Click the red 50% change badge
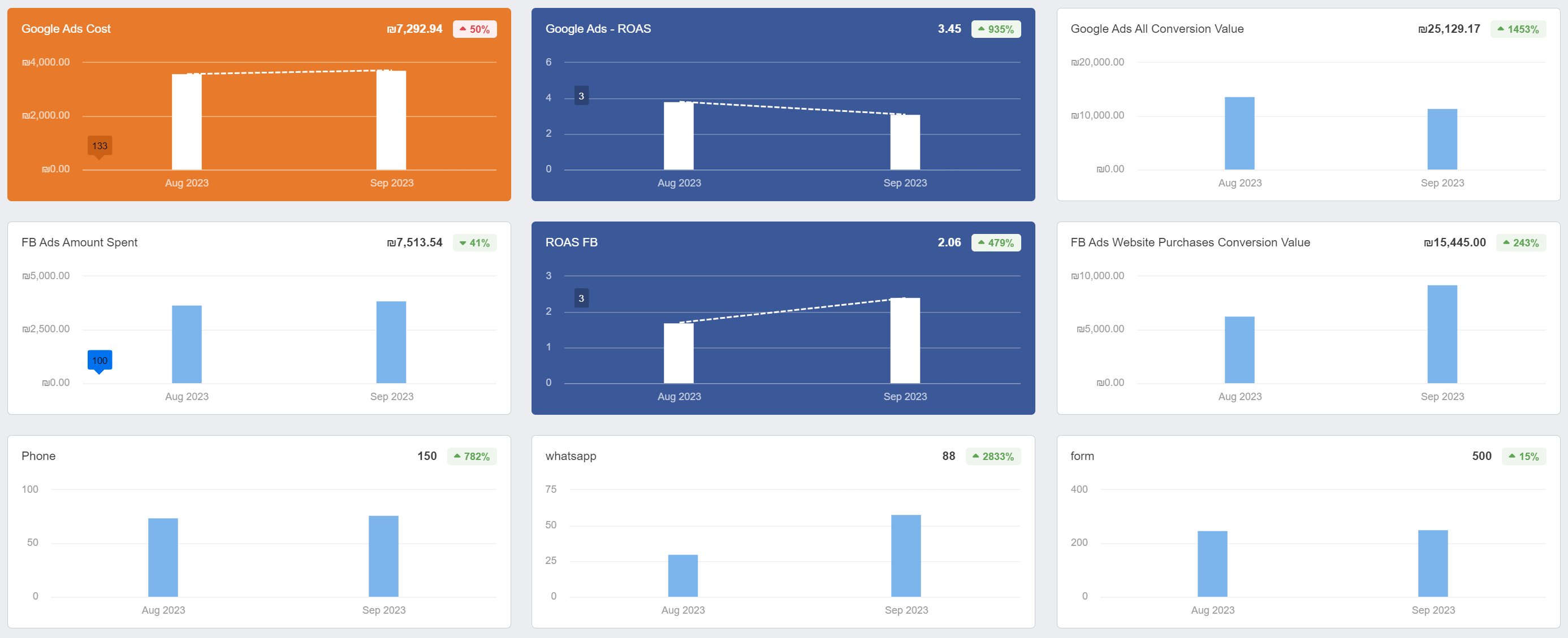 pyautogui.click(x=474, y=29)
